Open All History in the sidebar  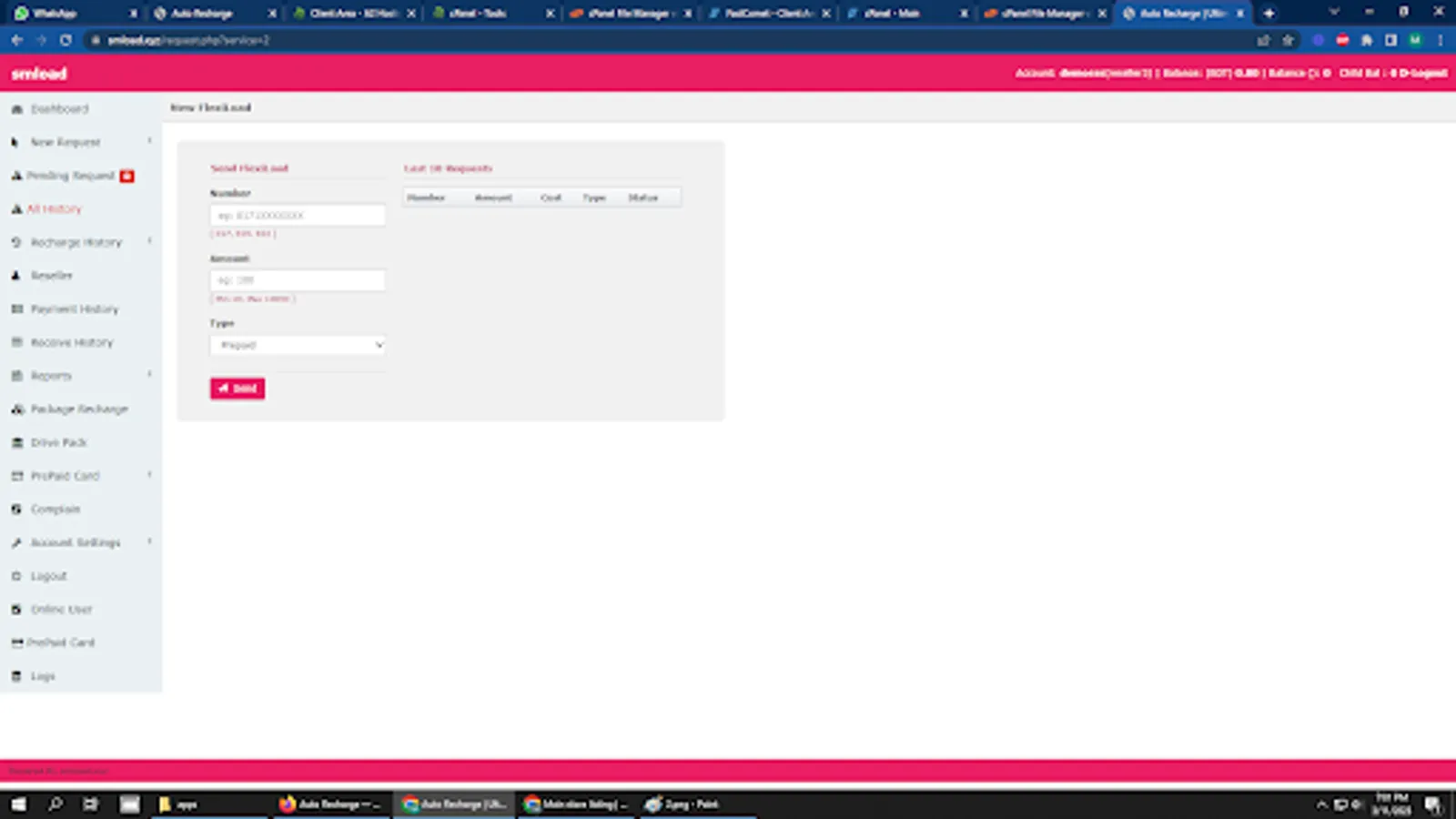click(x=54, y=209)
